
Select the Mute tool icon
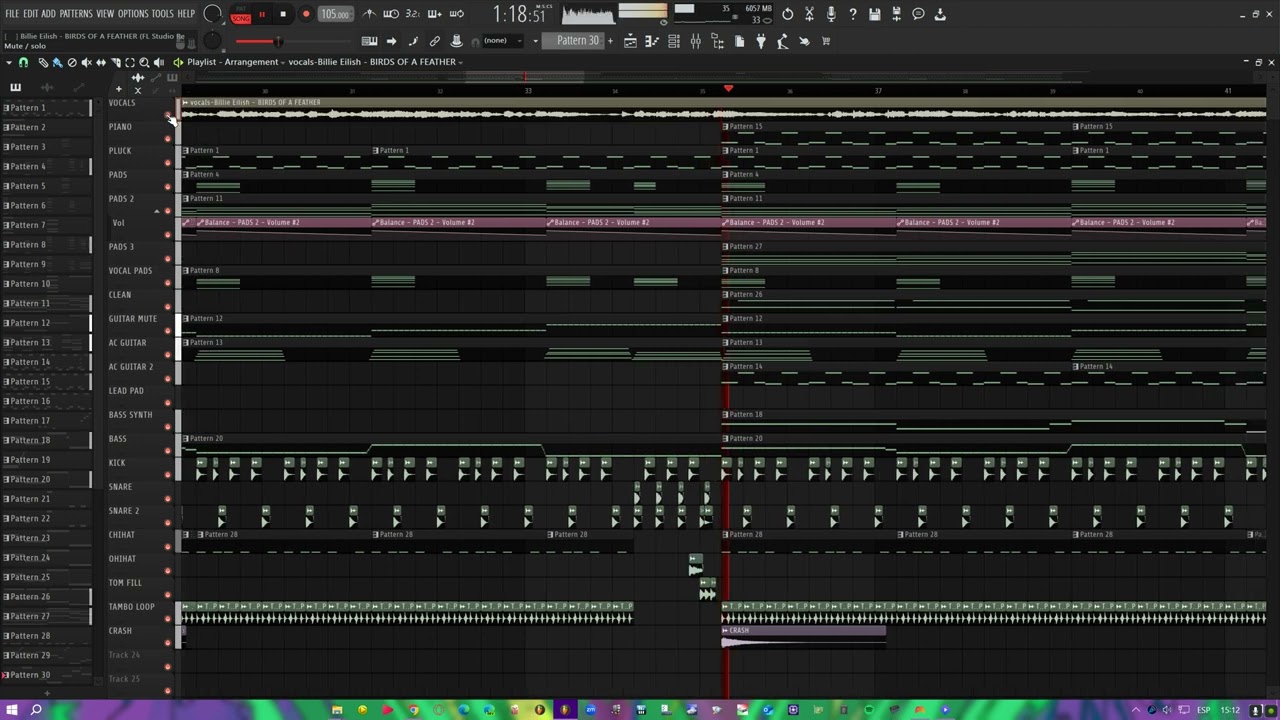pos(86,62)
